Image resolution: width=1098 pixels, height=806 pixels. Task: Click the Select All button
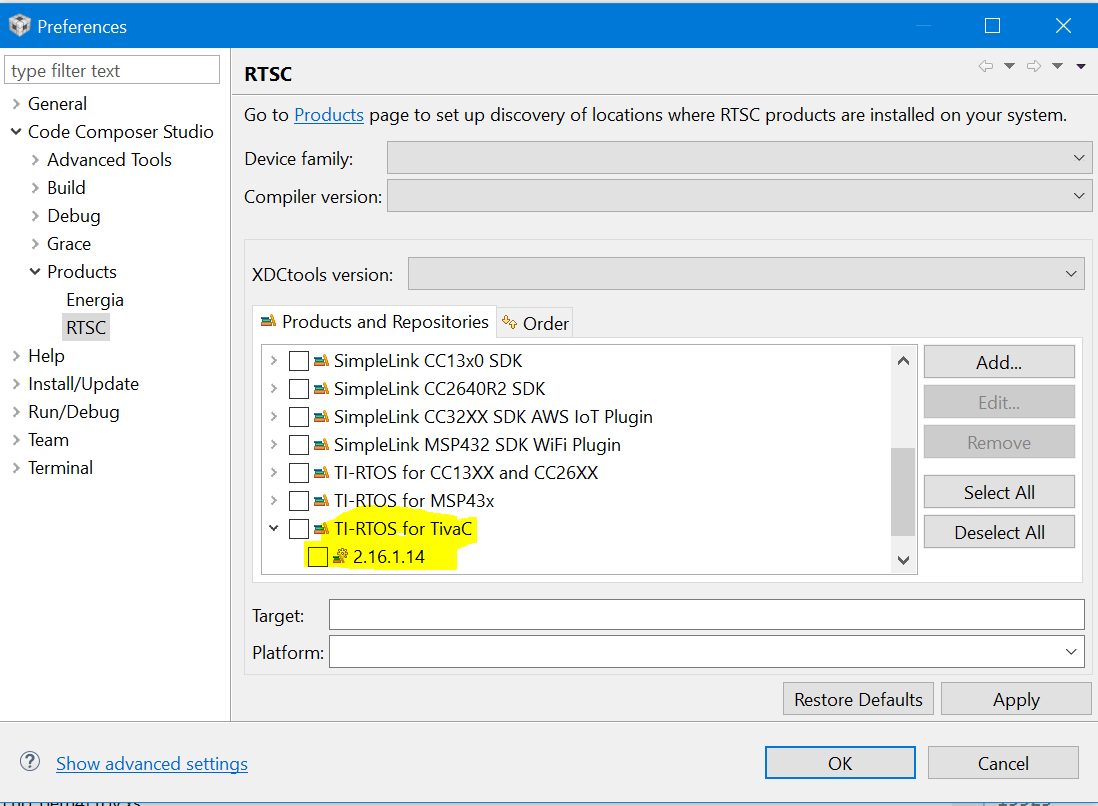(x=999, y=492)
